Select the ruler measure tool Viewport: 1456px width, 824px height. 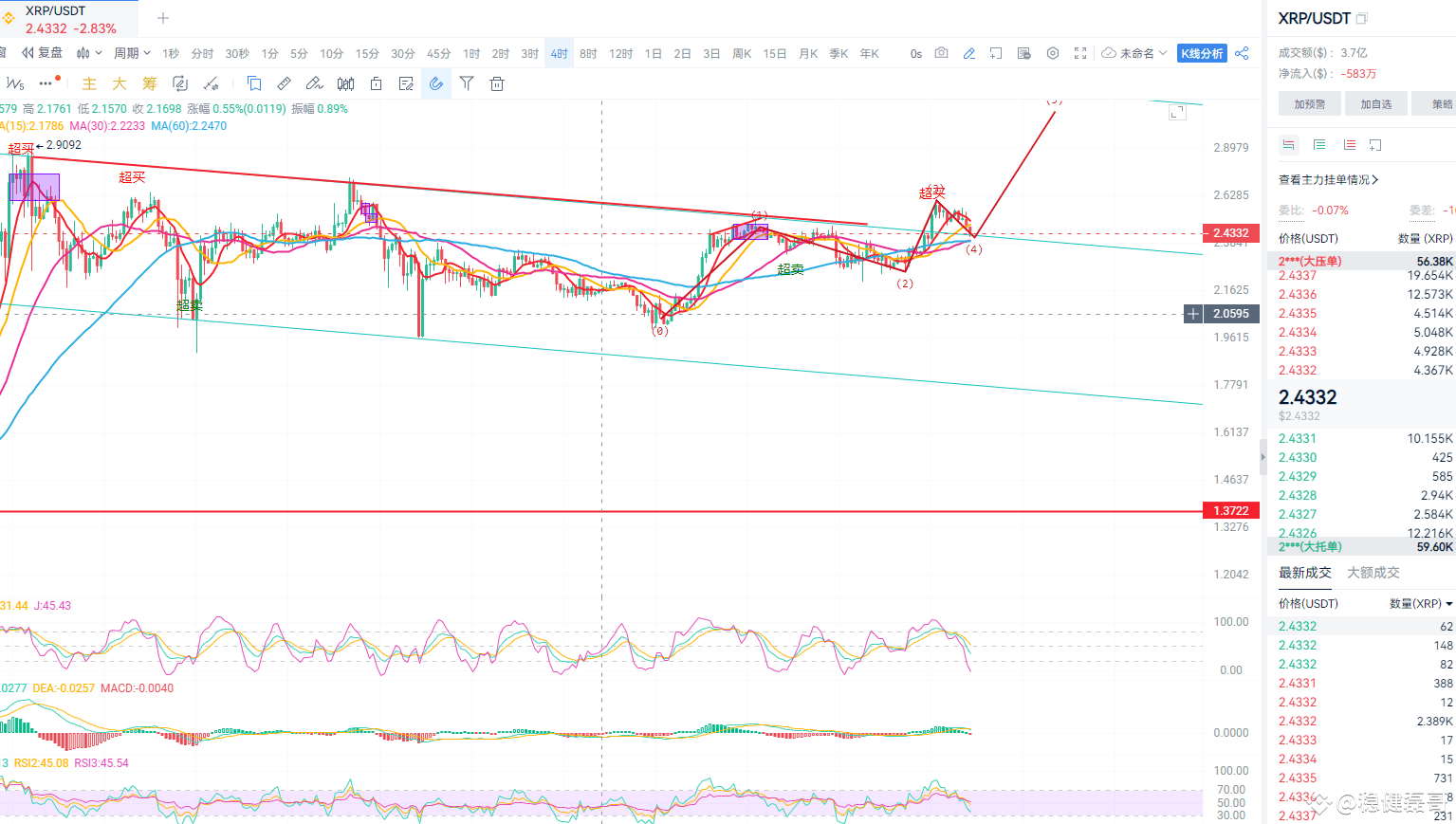click(x=284, y=83)
